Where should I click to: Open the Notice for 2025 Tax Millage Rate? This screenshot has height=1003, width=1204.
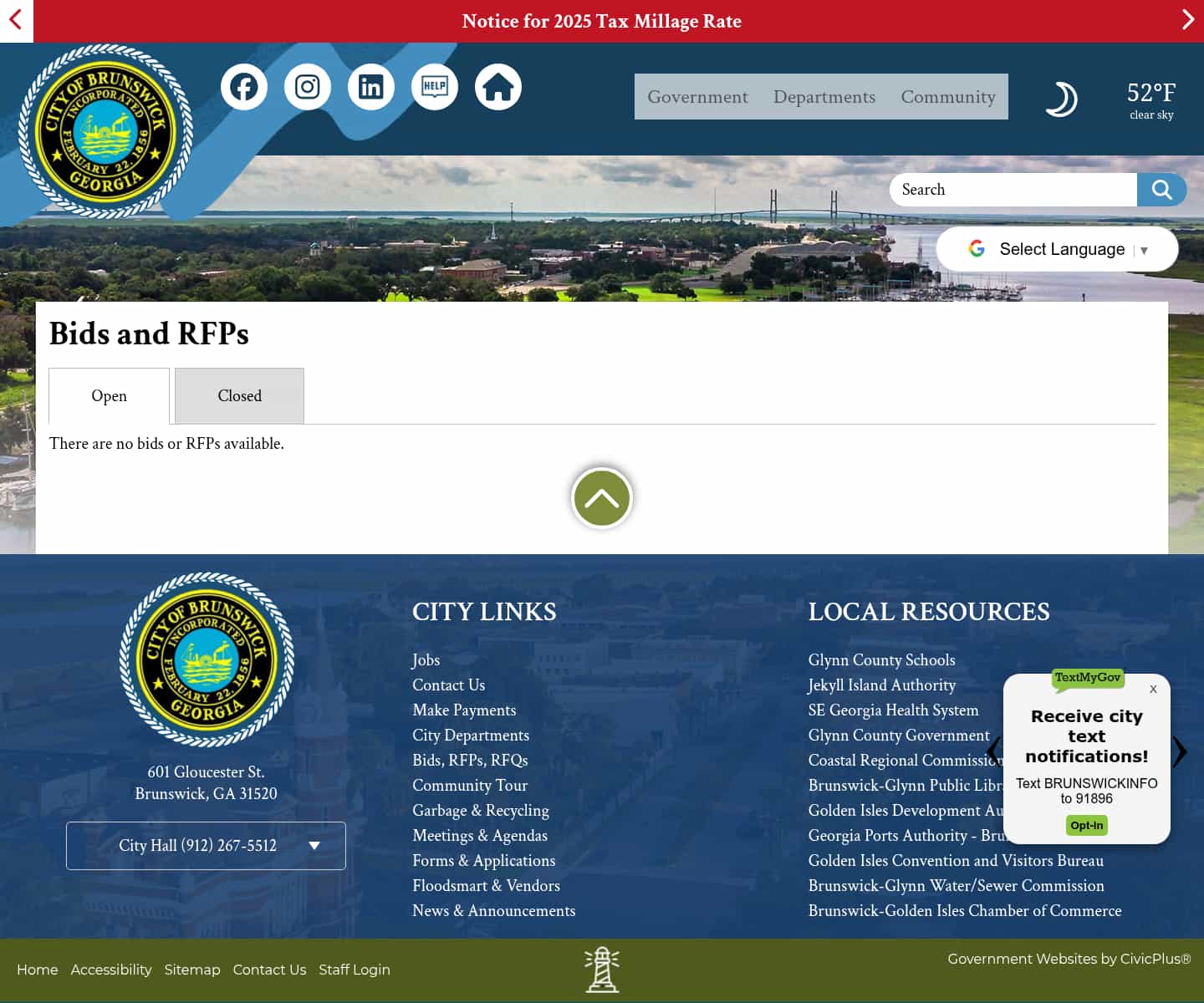coord(601,22)
